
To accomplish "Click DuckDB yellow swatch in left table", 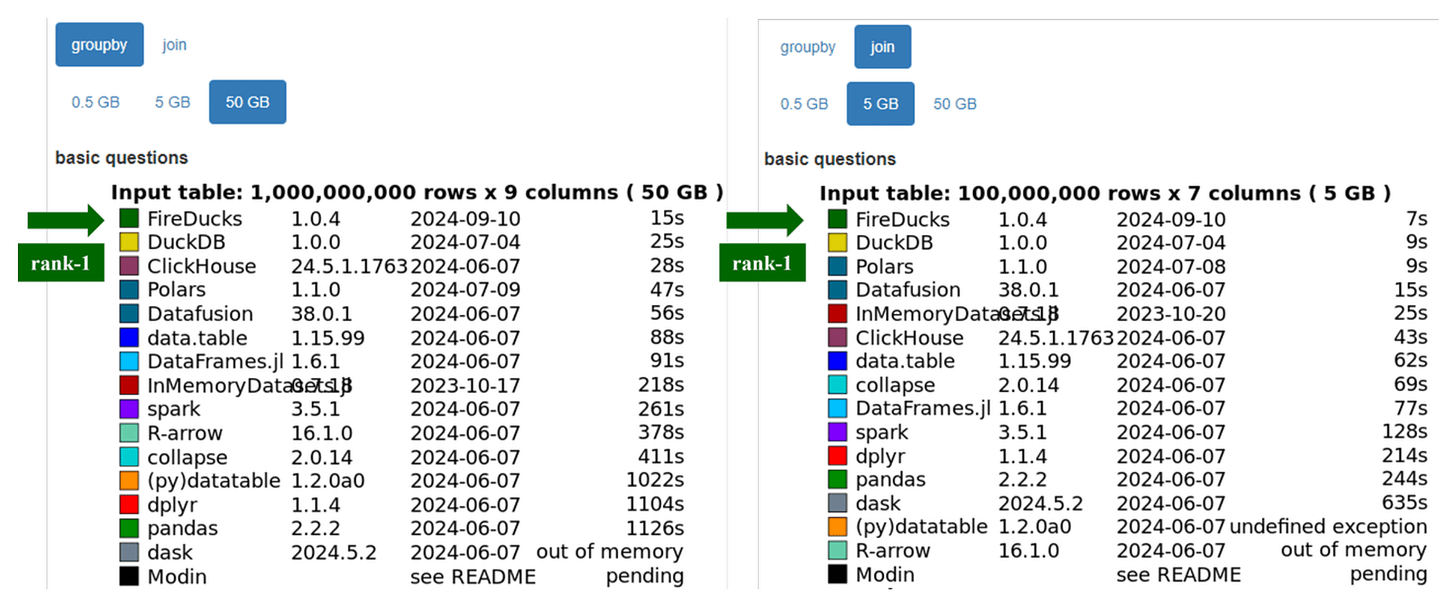I will pyautogui.click(x=129, y=242).
